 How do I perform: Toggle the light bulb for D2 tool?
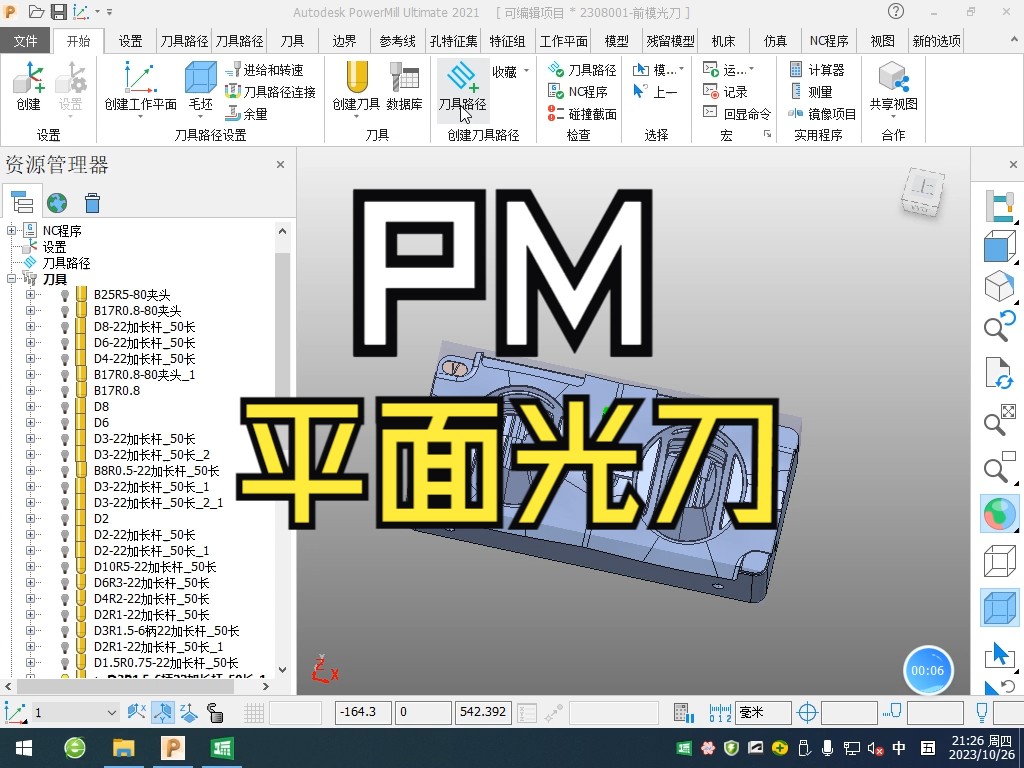point(65,519)
